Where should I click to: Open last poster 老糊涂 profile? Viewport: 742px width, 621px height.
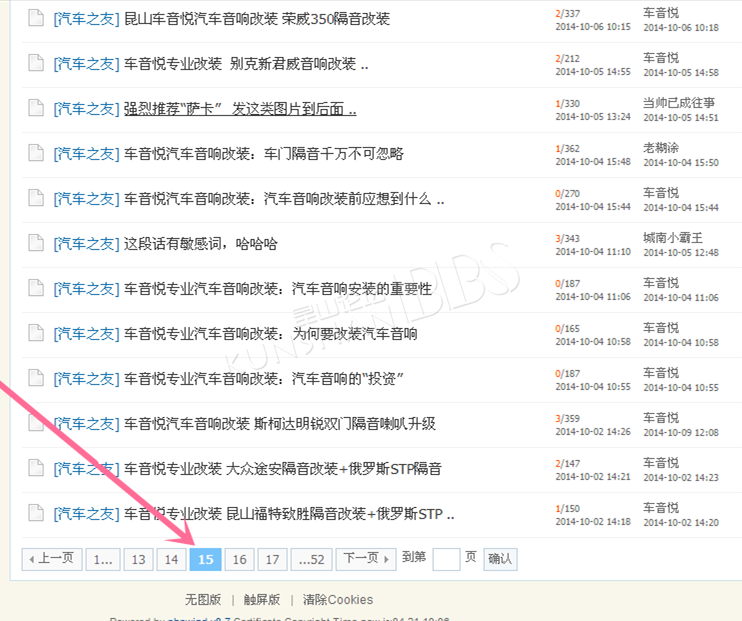click(x=661, y=148)
